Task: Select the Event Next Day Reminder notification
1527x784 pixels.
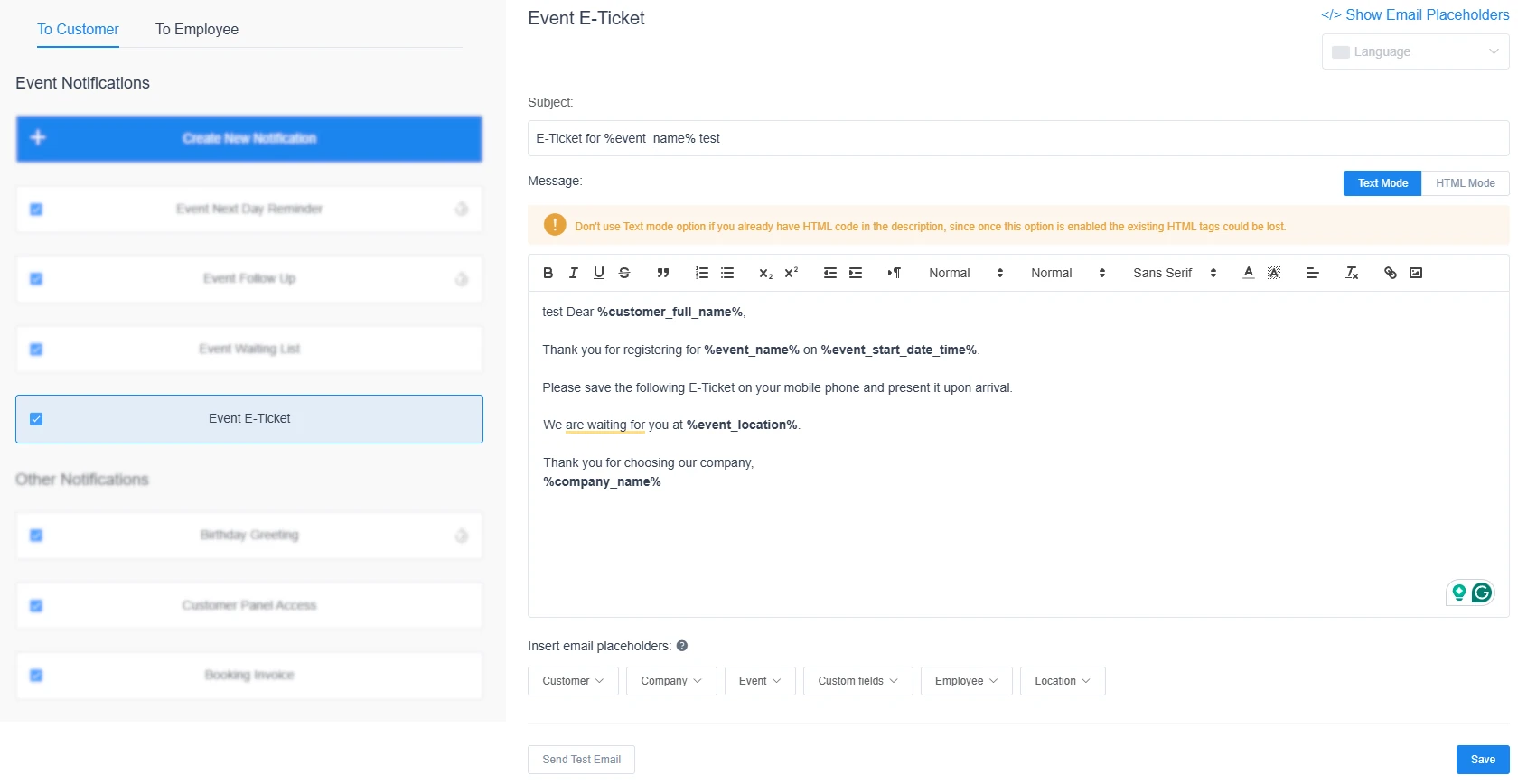Action: point(249,210)
